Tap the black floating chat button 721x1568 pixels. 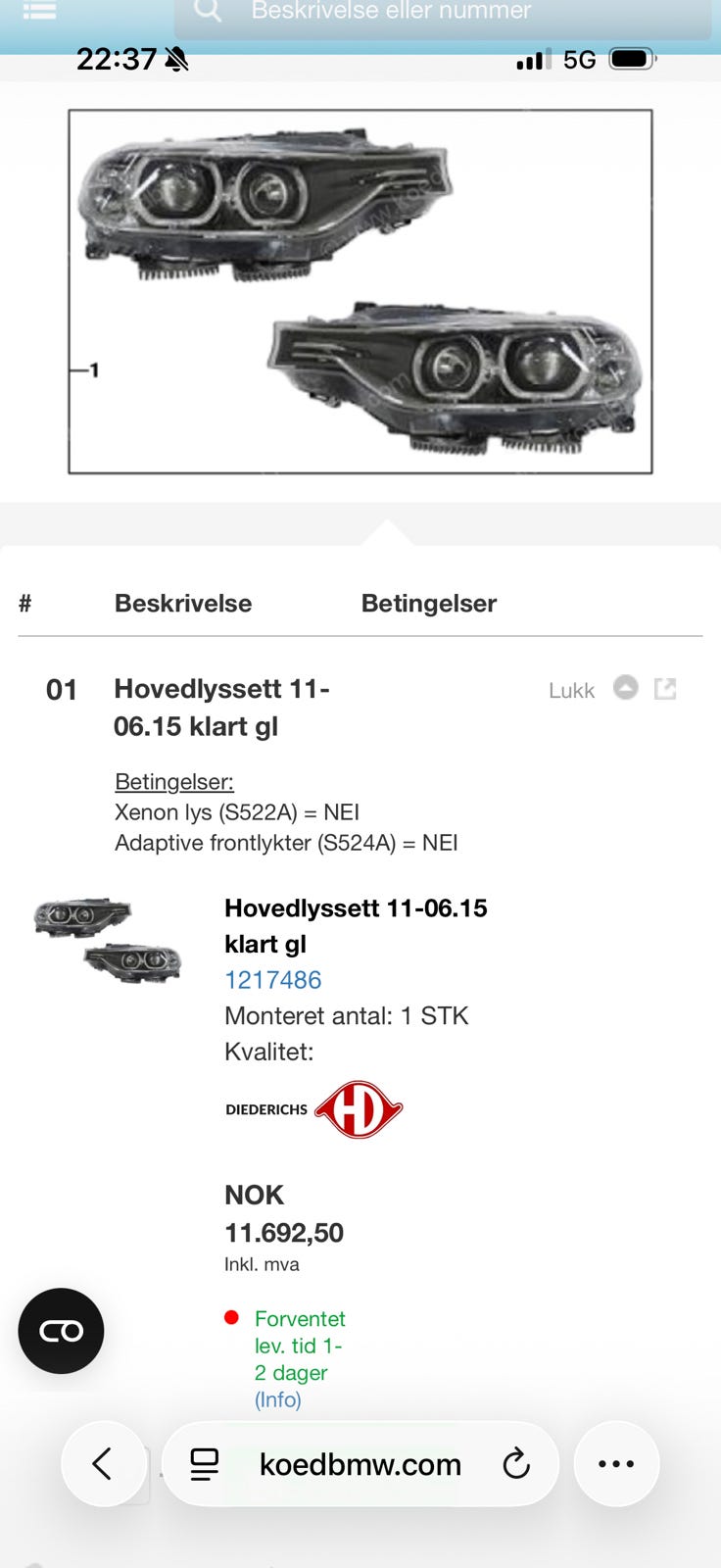[61, 1331]
